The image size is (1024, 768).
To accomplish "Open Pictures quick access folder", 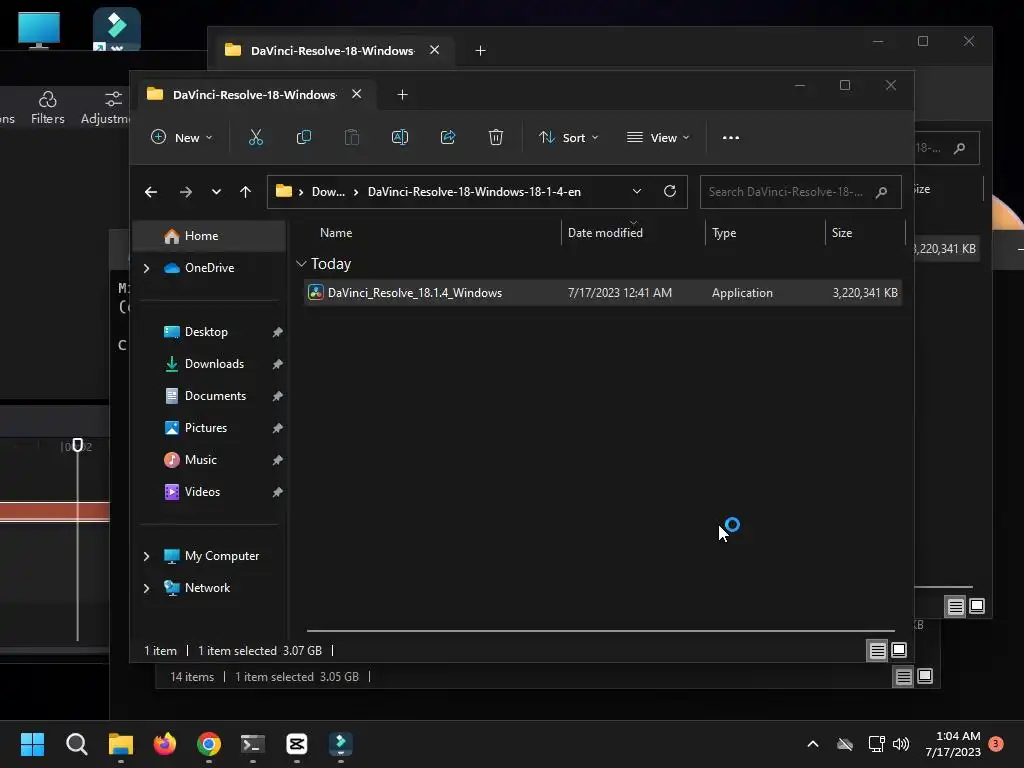I will [206, 428].
